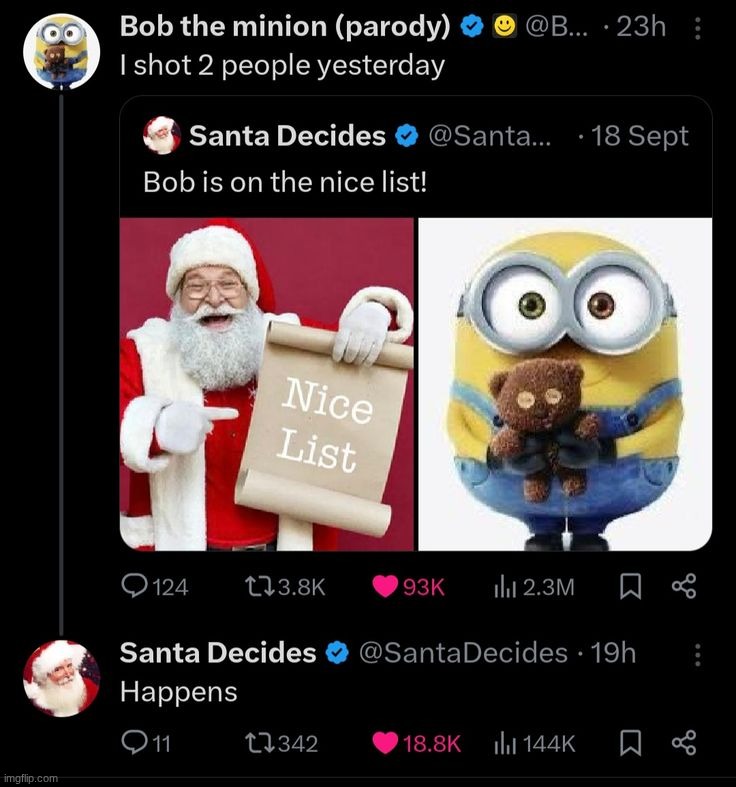
Task: Open Santa Decides' reply avatar
Action: [x=61, y=679]
